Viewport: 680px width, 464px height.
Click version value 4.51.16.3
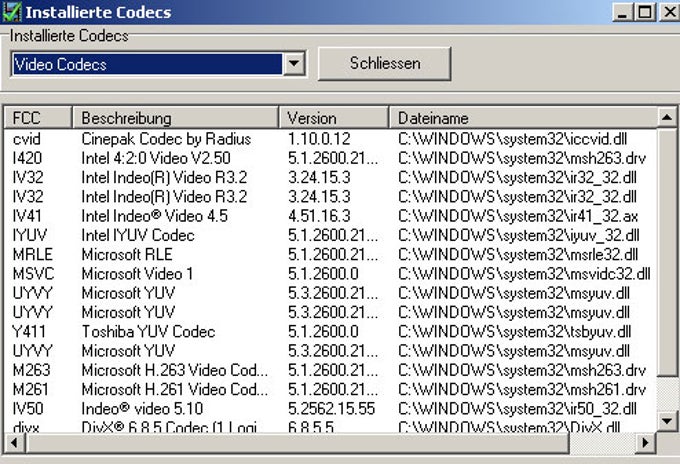pos(319,216)
